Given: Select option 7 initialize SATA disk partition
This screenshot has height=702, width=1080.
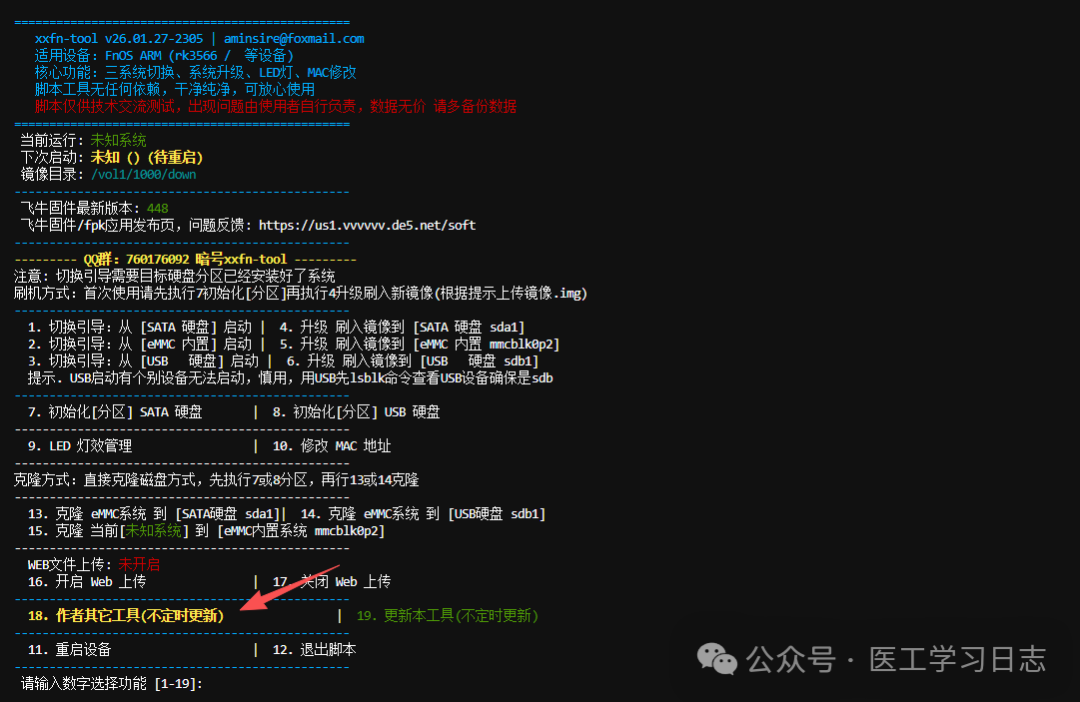Looking at the screenshot, I should (115, 412).
